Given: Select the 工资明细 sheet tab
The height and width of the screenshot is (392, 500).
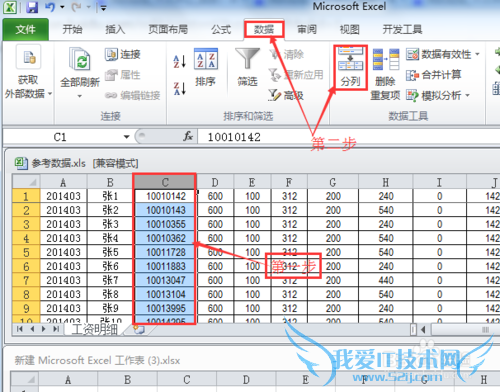Looking at the screenshot, I should [x=95, y=329].
